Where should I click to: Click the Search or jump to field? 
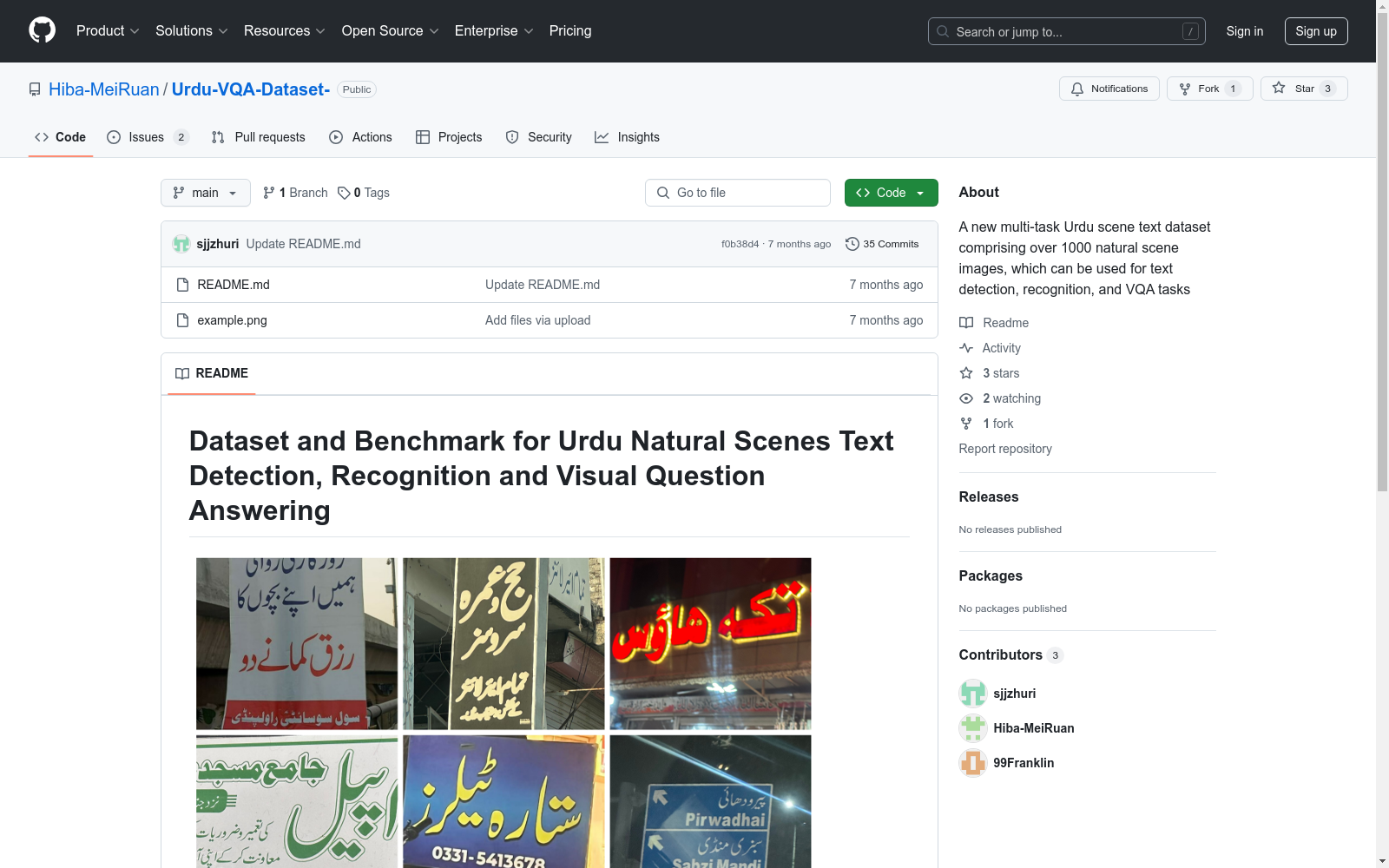coord(1067,31)
